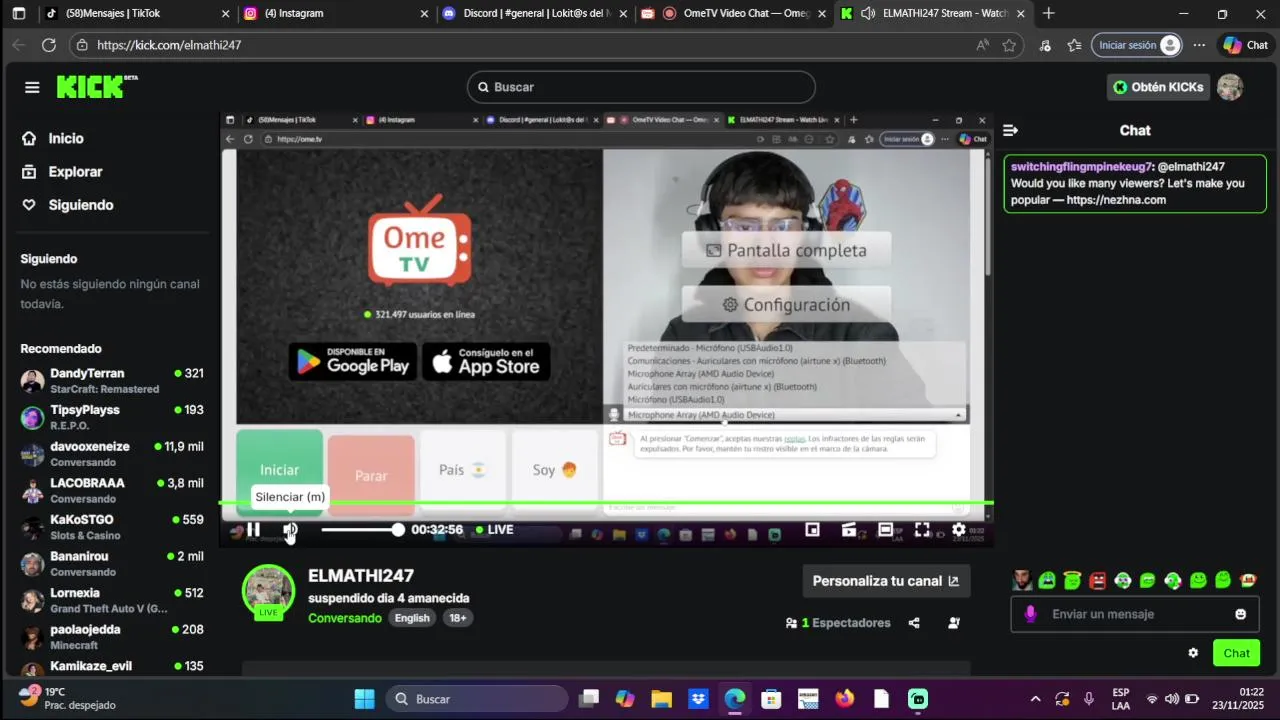The height and width of the screenshot is (720, 1280).
Task: Open Firefox from the taskbar
Action: tap(845, 699)
